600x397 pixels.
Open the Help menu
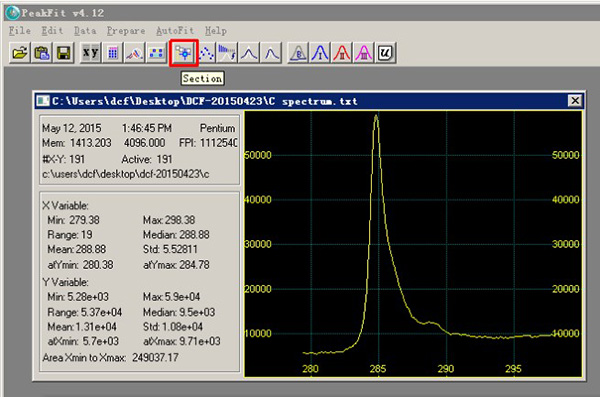(x=216, y=31)
